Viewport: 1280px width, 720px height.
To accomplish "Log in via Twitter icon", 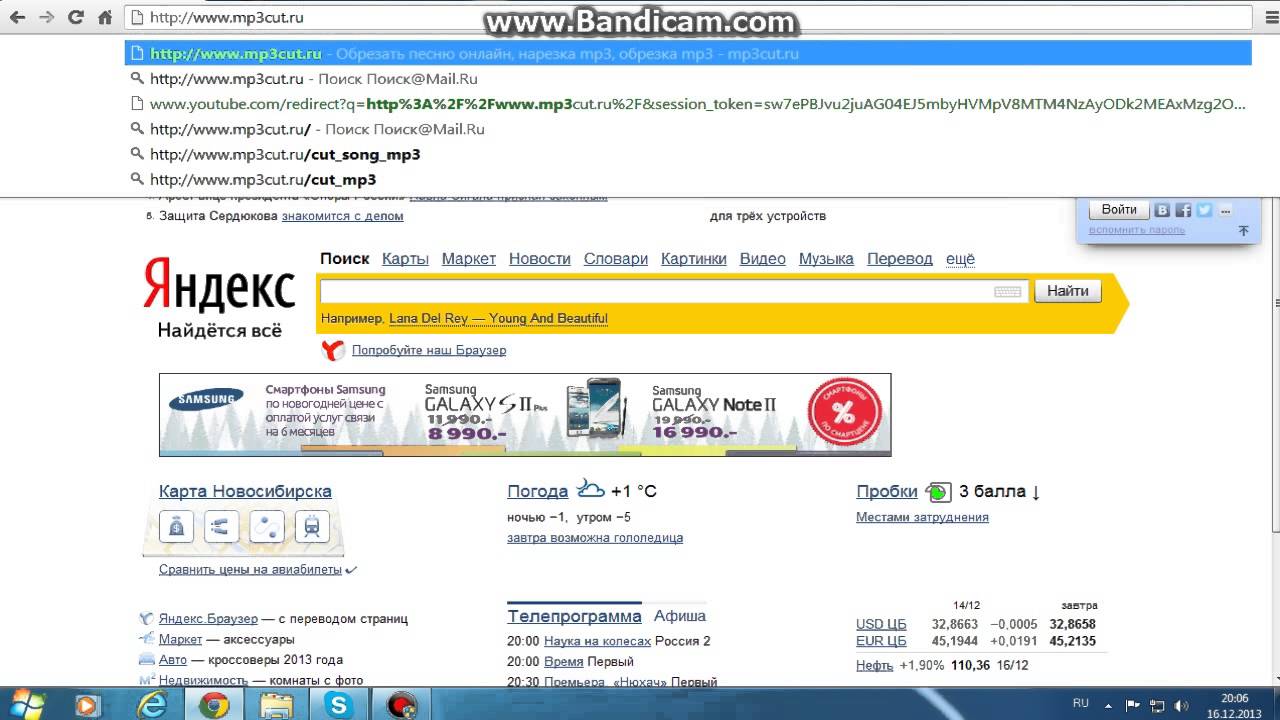I will [1204, 210].
